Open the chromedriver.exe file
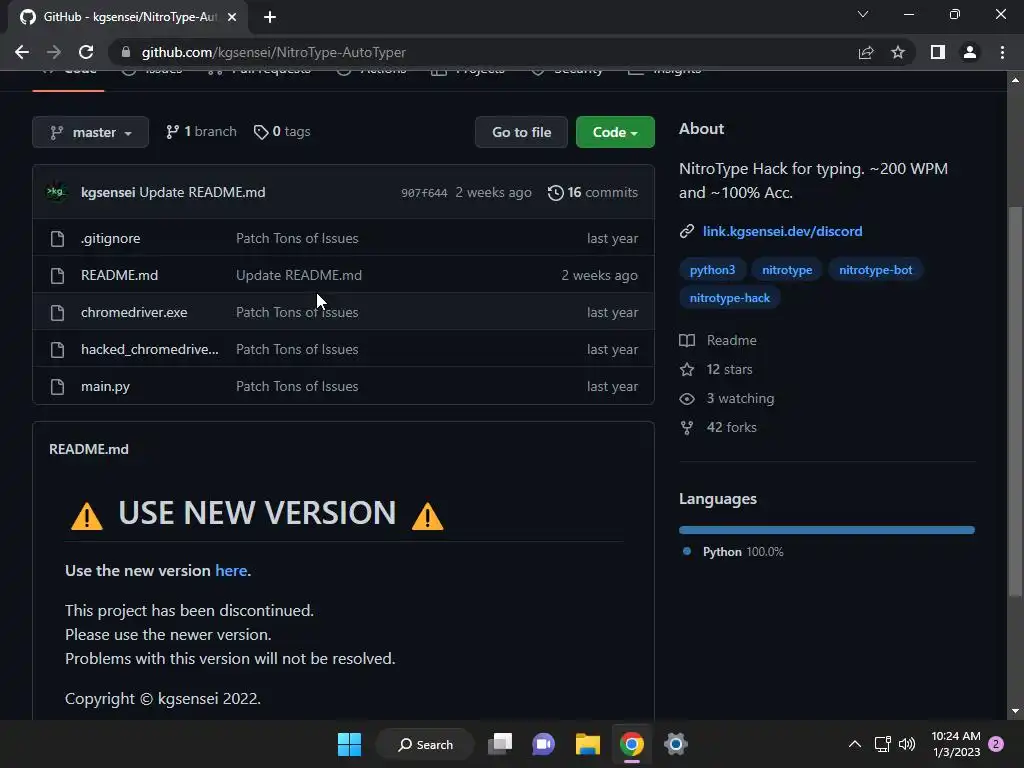This screenshot has height=768, width=1024. point(134,312)
